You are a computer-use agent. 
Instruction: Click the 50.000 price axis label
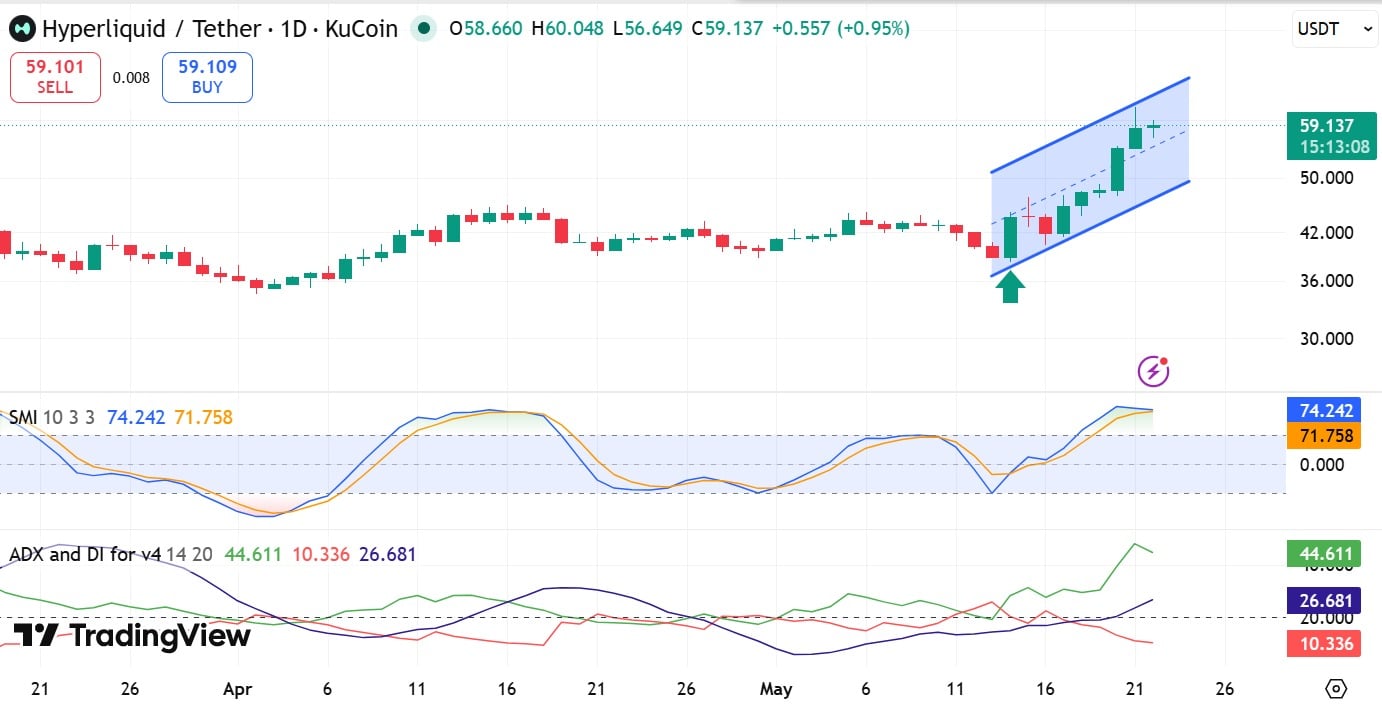point(1326,178)
